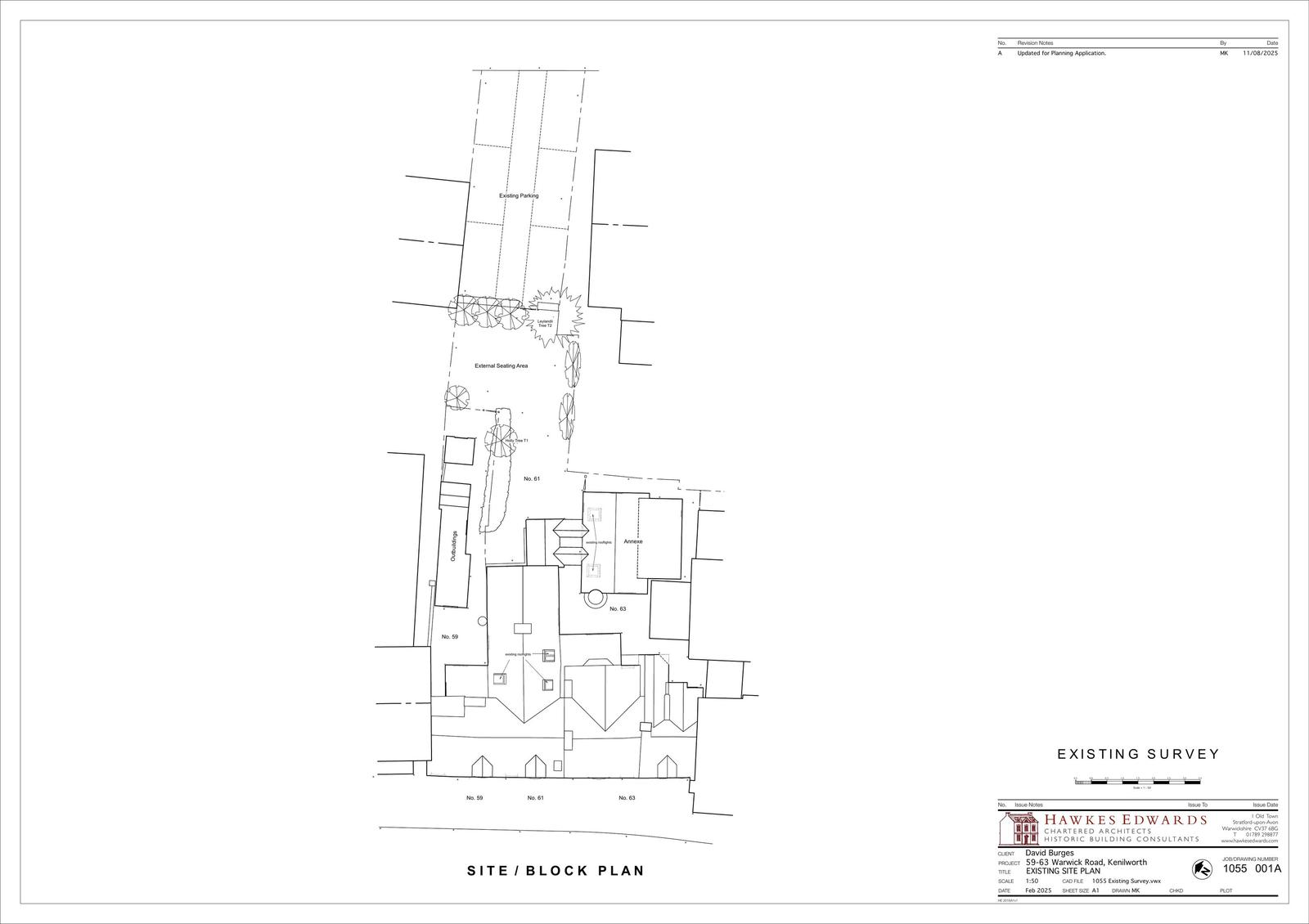The image size is (1309, 924).
Task: Click drawing title 'EXISTING SITE PLAN'
Action: point(1063,871)
